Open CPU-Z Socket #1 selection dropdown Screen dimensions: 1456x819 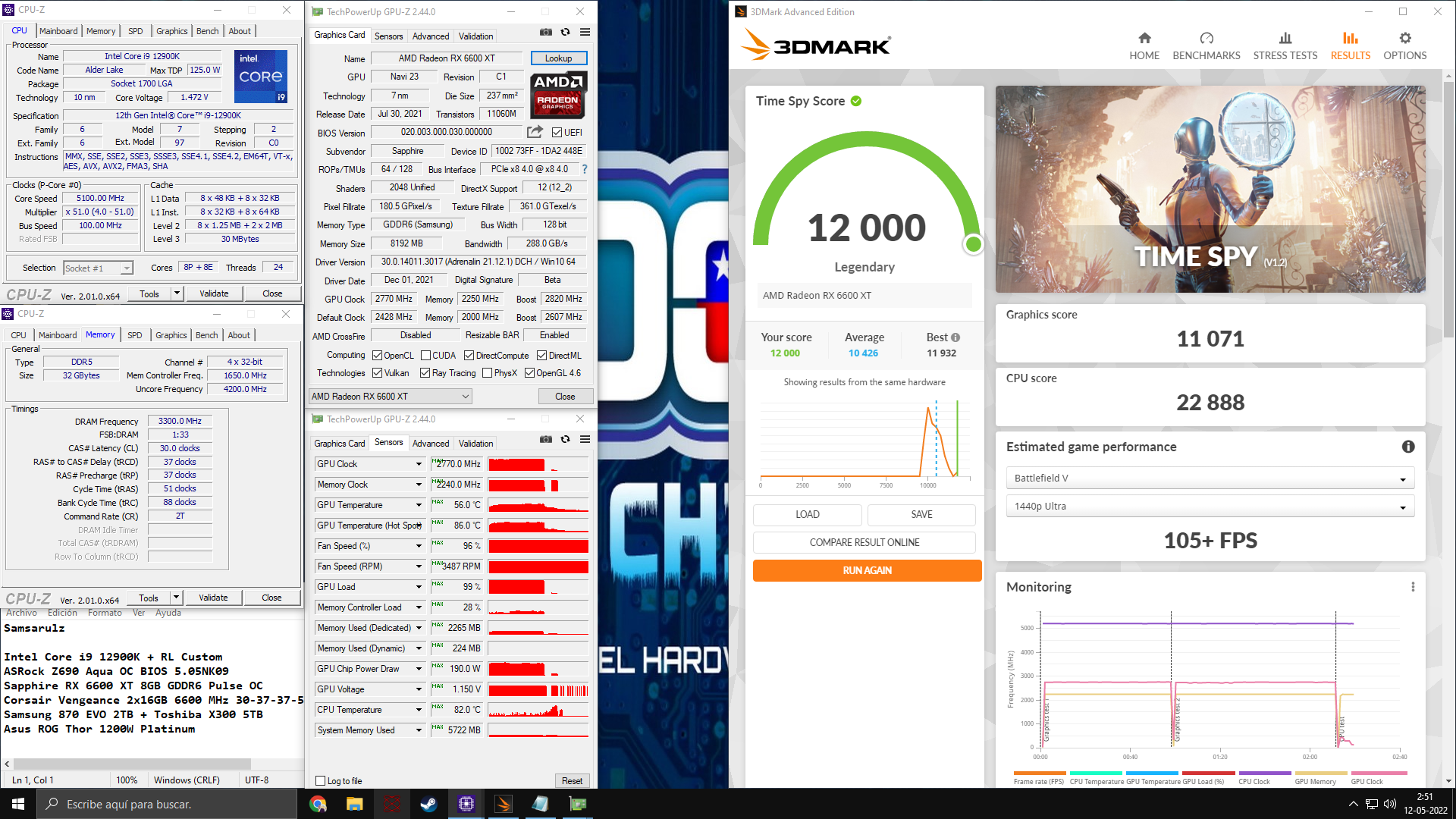click(x=98, y=268)
